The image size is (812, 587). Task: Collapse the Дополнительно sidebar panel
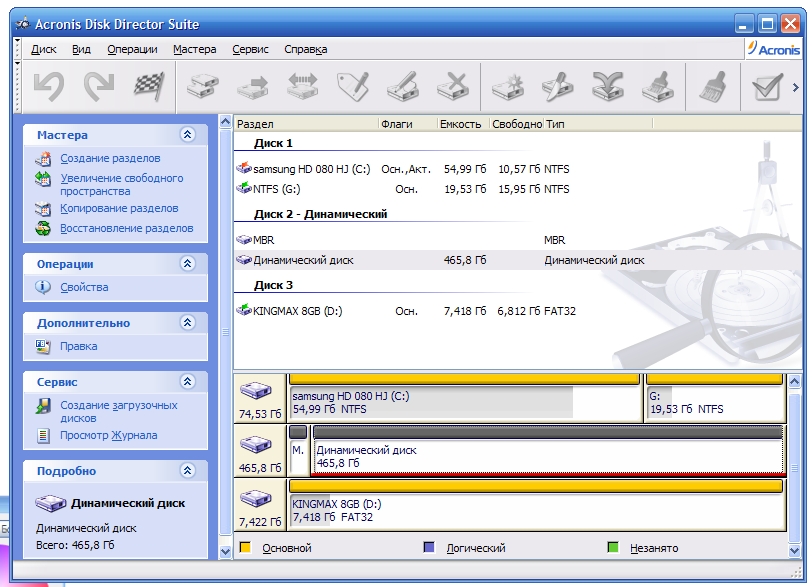click(x=187, y=322)
